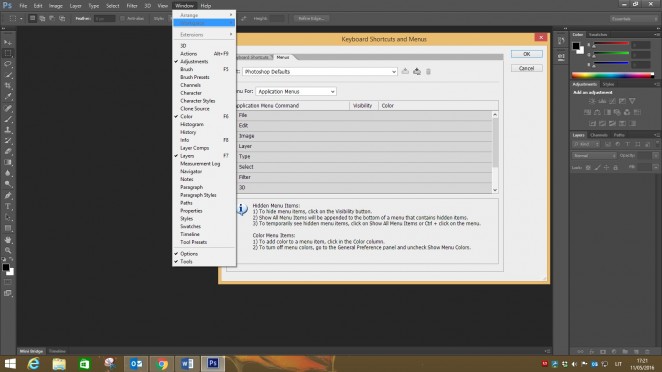Click the New selection mode icon
662x372 pixels.
coord(33,19)
